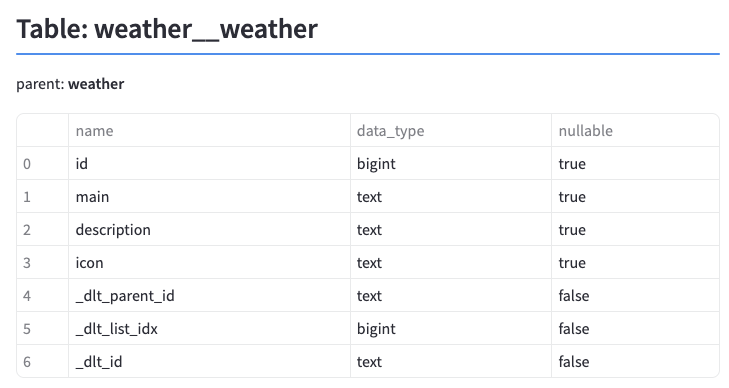The height and width of the screenshot is (388, 729).
Task: Select the id name cell
Action: [209, 164]
